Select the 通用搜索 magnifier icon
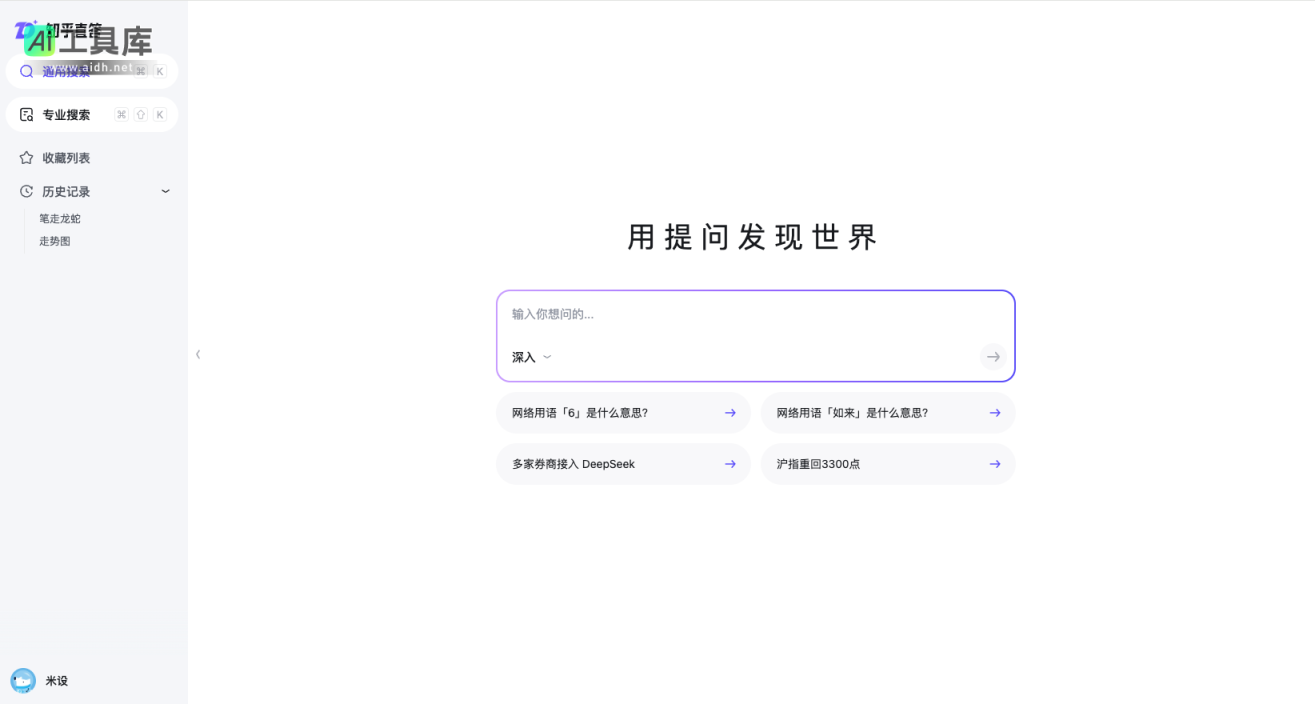This screenshot has height=704, width=1315. 26,71
